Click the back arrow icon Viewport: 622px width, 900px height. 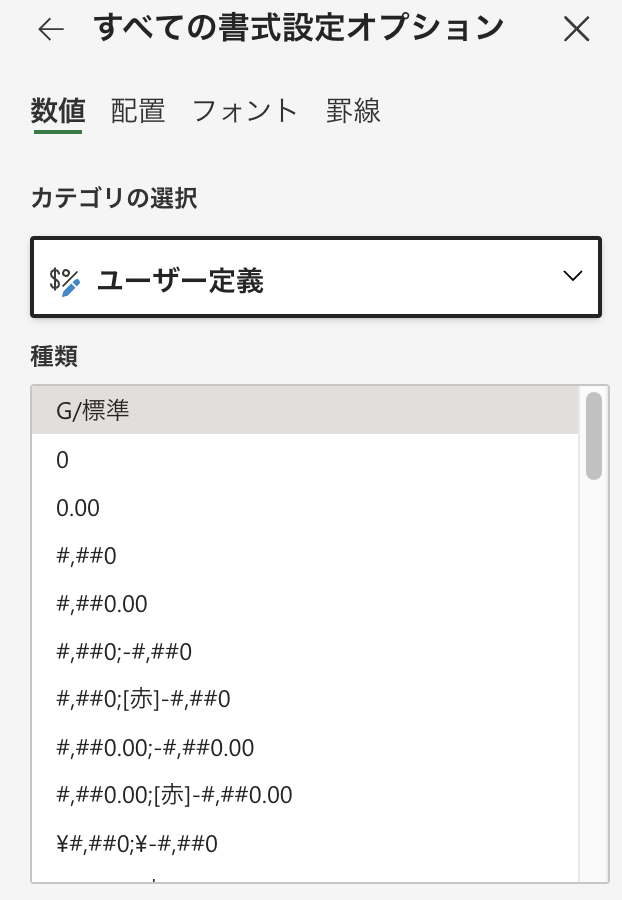click(51, 30)
